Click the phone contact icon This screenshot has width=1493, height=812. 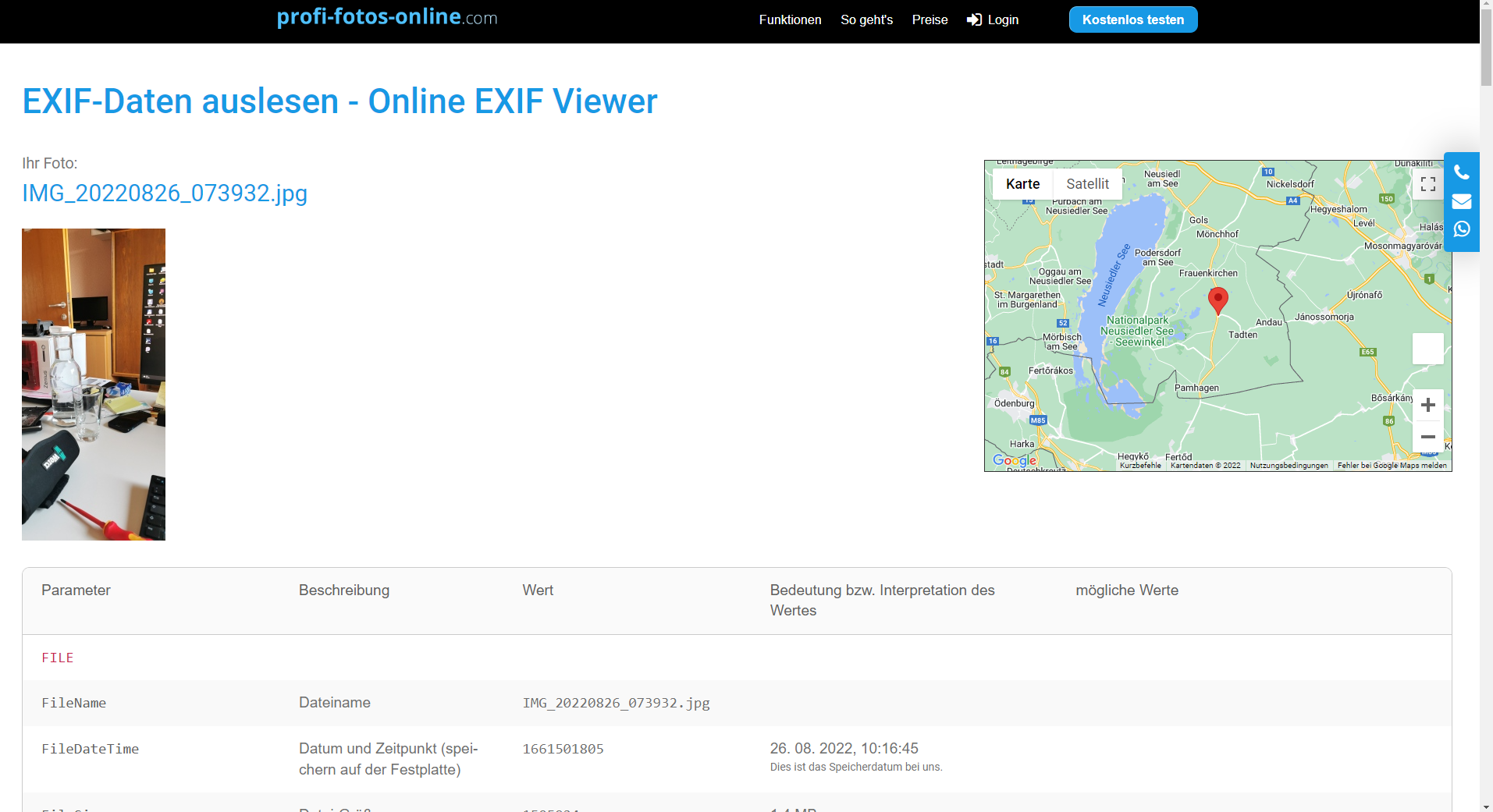[x=1462, y=172]
